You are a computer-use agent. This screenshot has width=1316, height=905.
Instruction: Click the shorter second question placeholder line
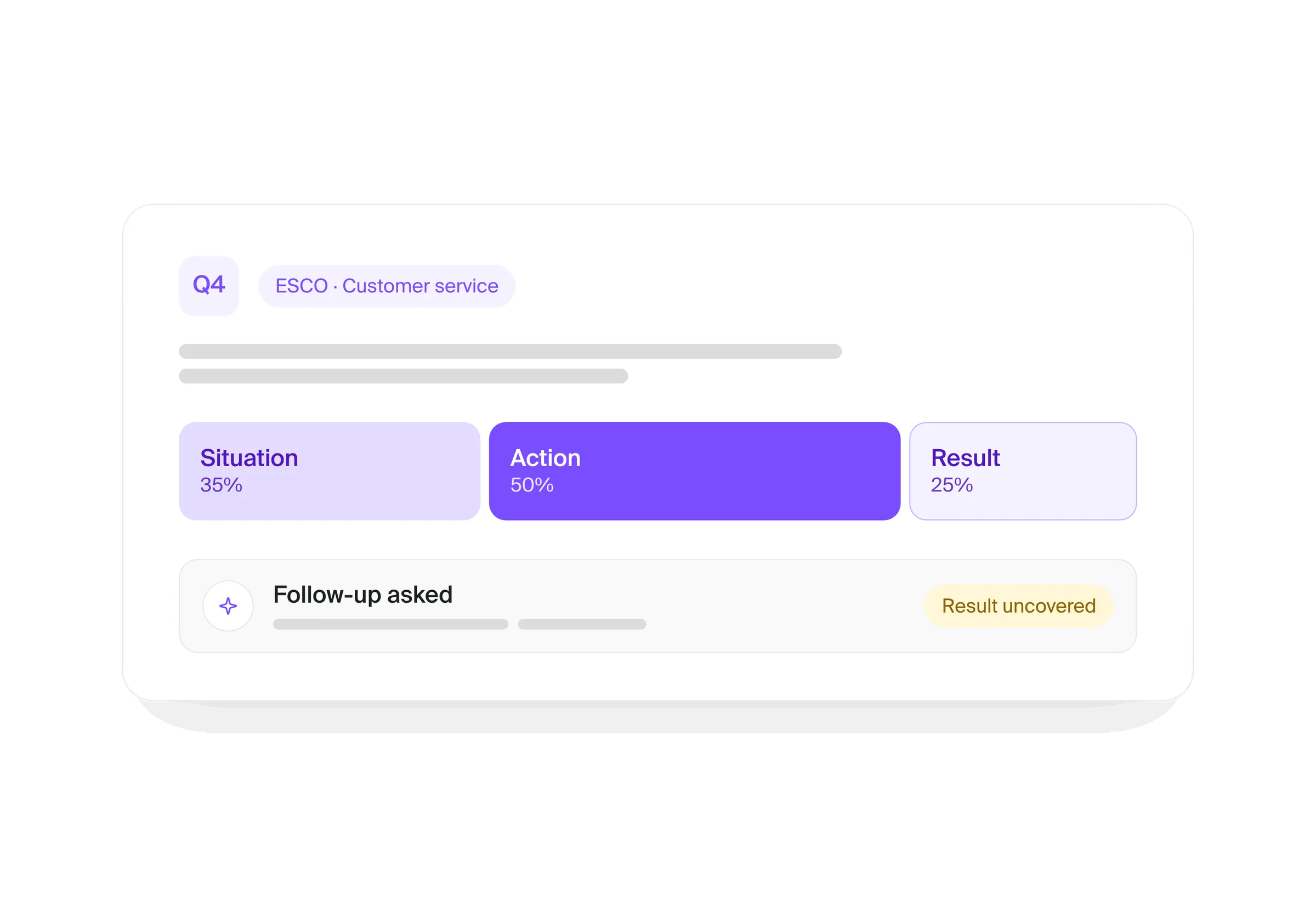point(403,376)
